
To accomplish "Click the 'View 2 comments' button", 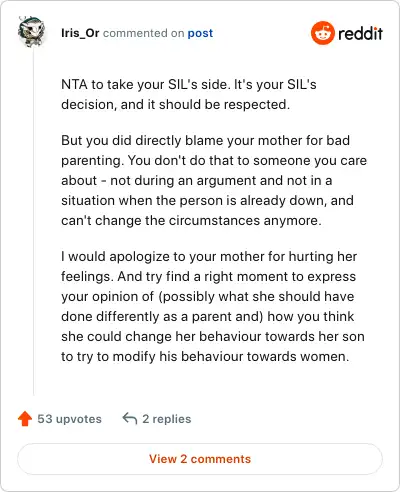I will (x=200, y=459).
